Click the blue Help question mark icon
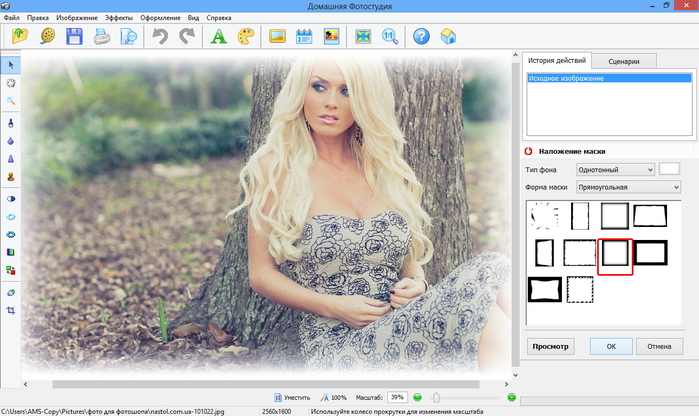 (421, 37)
